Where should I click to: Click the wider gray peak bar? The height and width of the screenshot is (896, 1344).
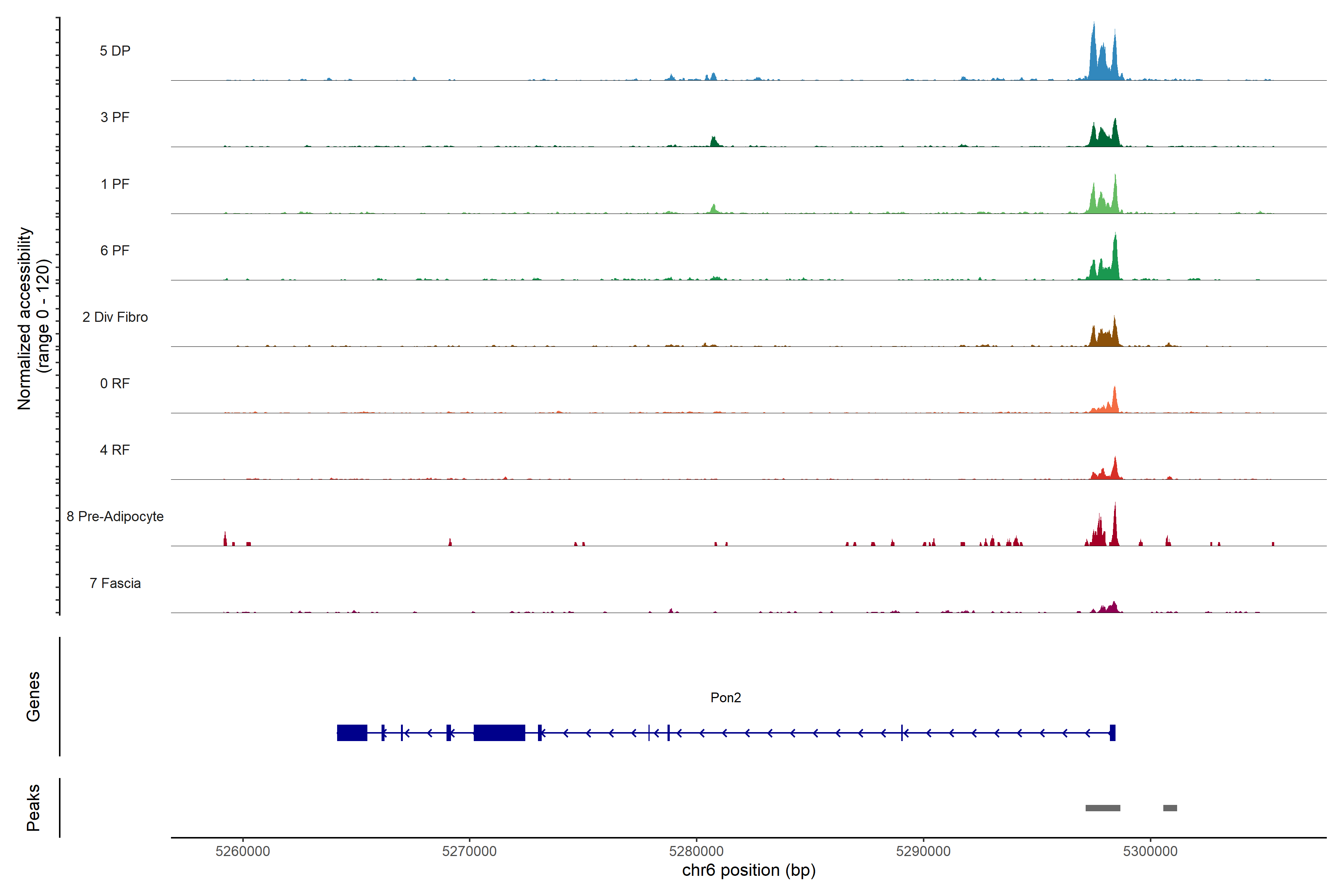[1102, 808]
